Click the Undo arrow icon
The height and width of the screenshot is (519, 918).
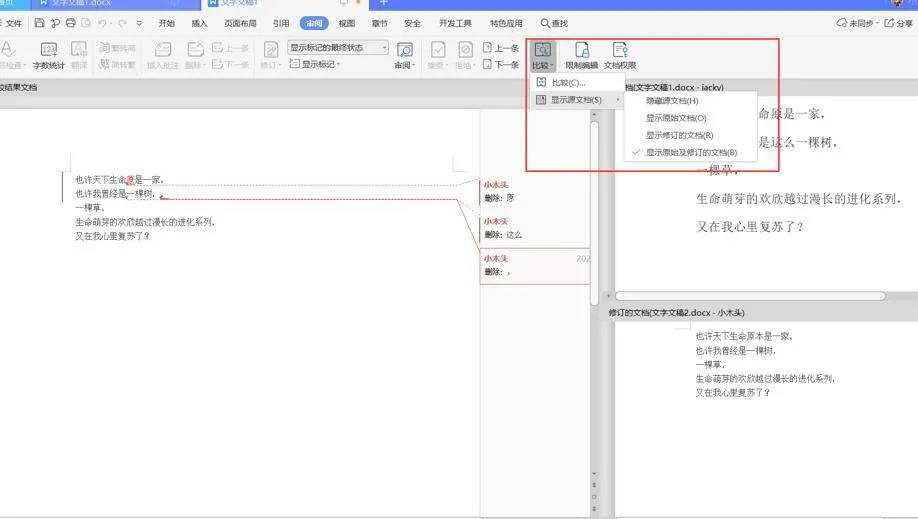(102, 23)
